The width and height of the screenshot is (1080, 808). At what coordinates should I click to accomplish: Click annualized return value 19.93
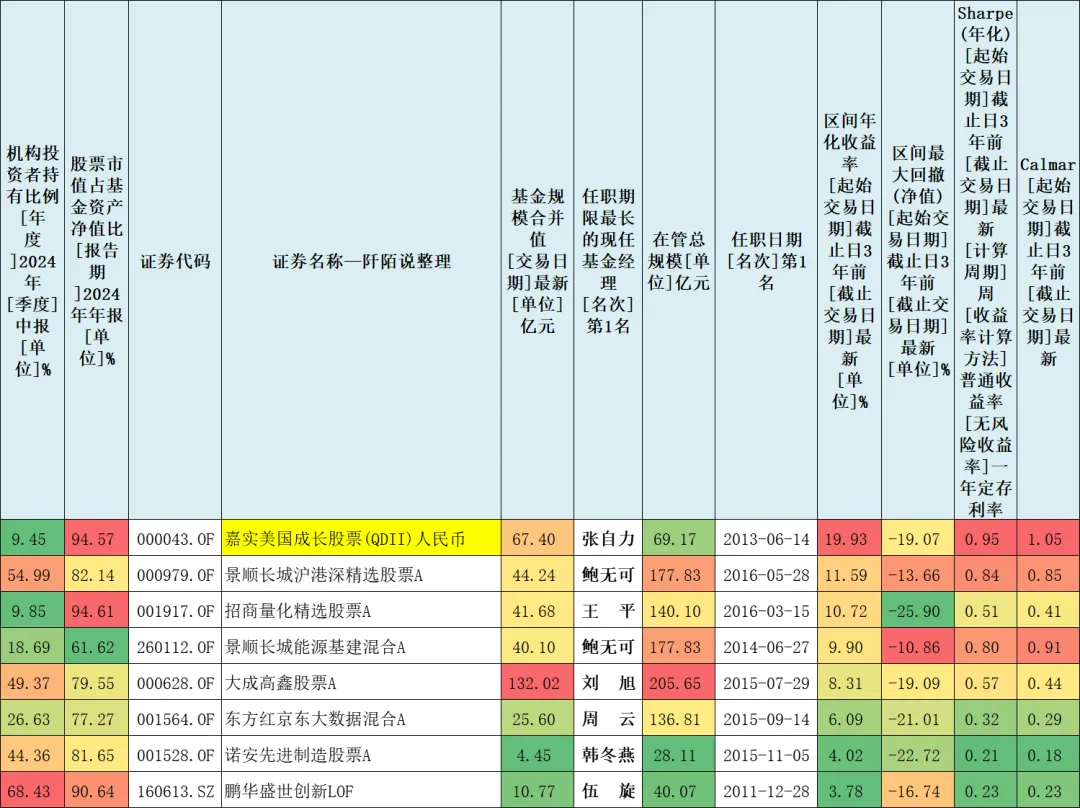pos(846,539)
